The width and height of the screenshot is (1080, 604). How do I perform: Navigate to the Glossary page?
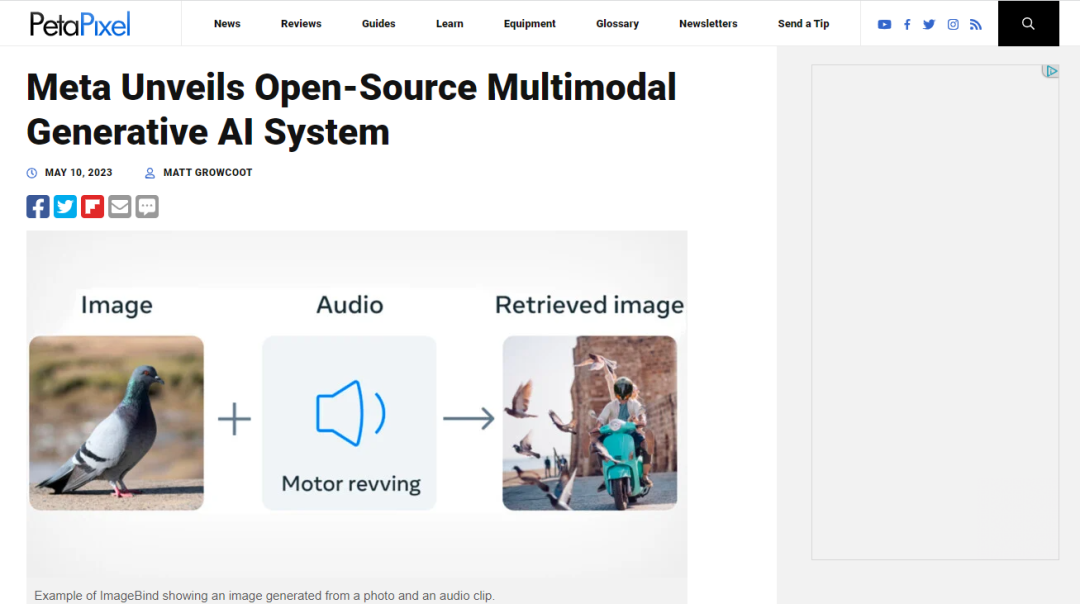point(618,23)
